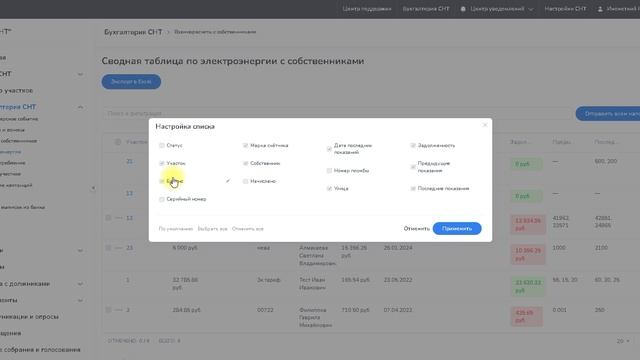Click the pencil edit icon in dialog
This screenshot has width=640, height=360.
(228, 181)
